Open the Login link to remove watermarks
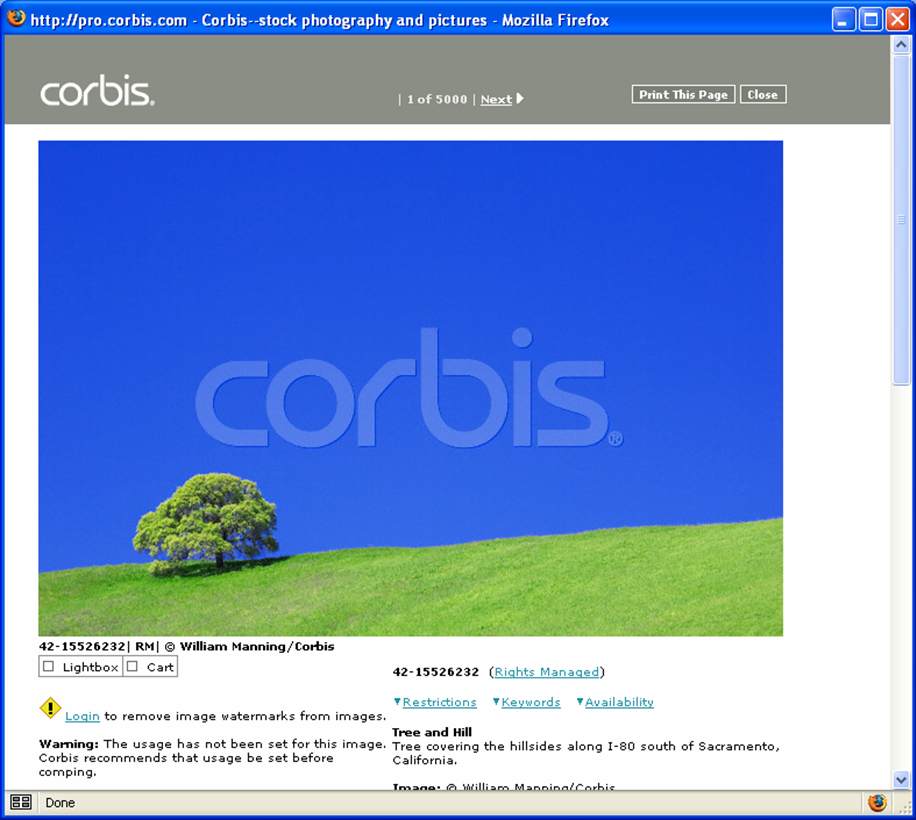 pos(82,716)
